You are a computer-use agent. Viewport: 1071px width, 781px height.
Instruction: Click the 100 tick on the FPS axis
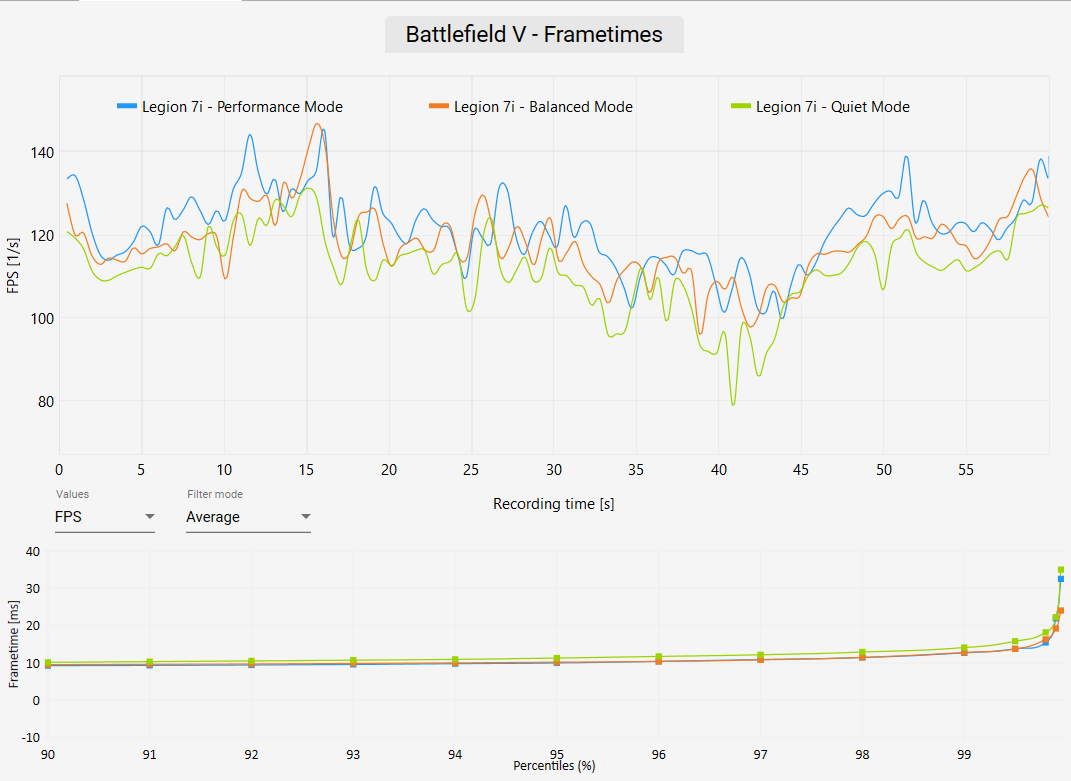[x=42, y=318]
